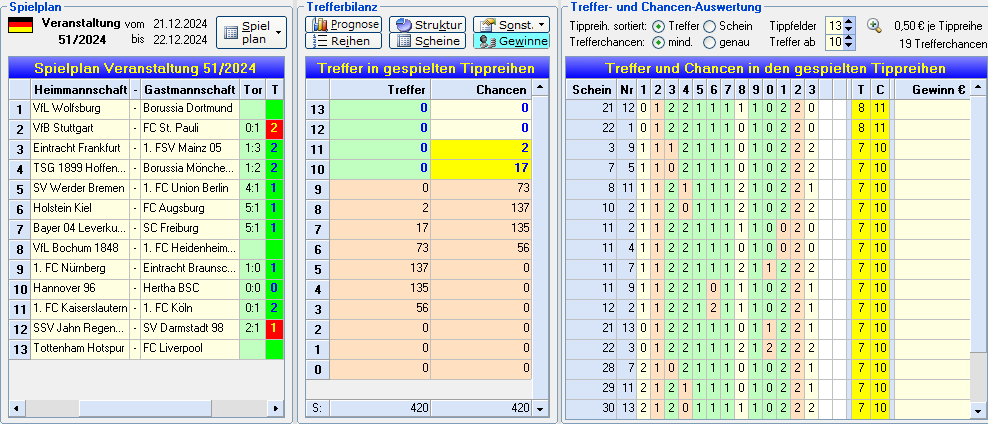The width and height of the screenshot is (988, 424).
Task: Open the Struktur view
Action: [x=427, y=25]
